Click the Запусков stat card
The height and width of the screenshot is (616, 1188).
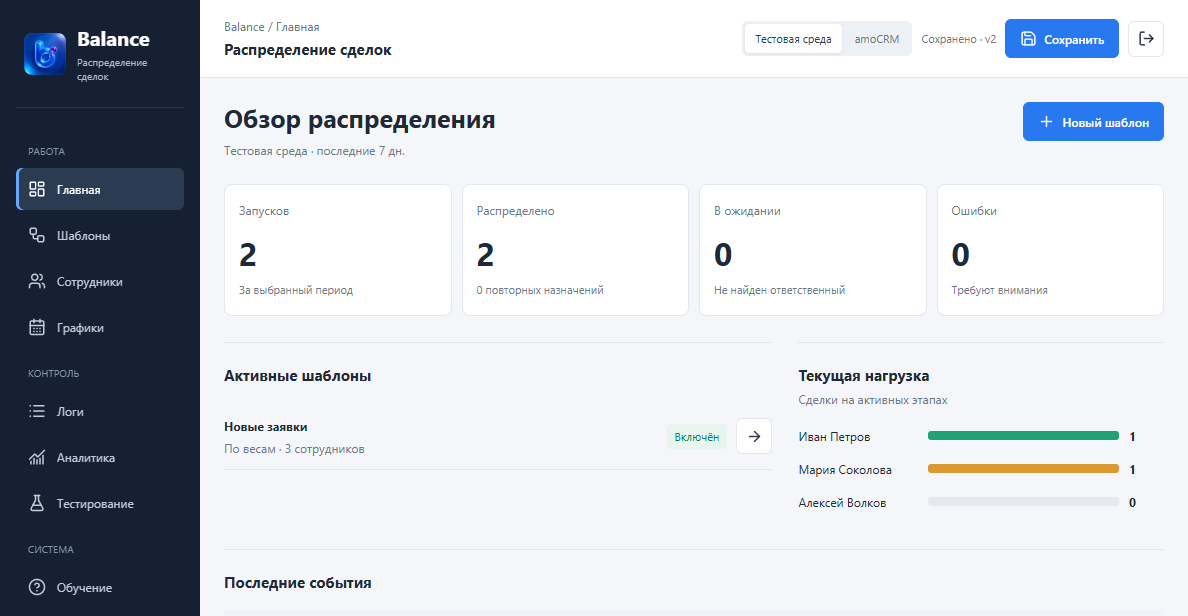(x=338, y=250)
